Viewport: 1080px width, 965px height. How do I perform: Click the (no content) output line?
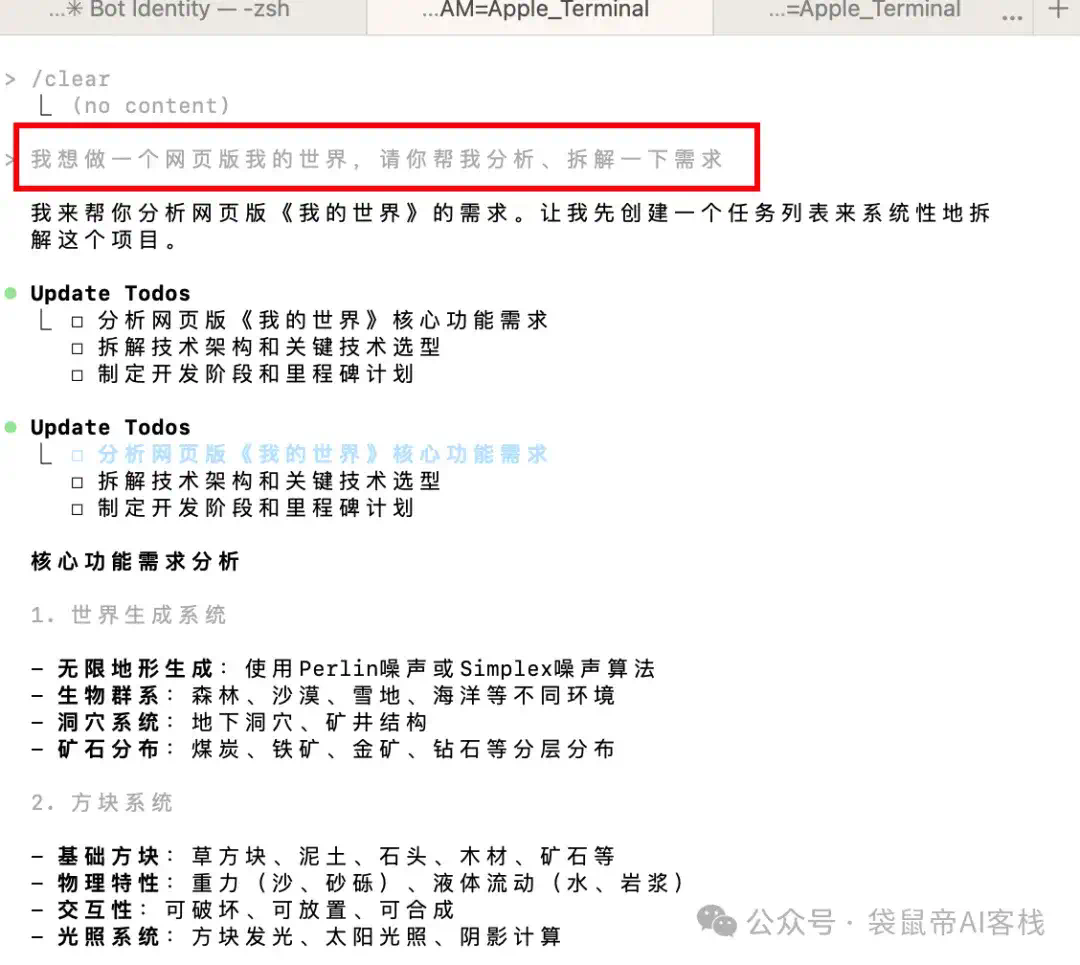(x=151, y=106)
